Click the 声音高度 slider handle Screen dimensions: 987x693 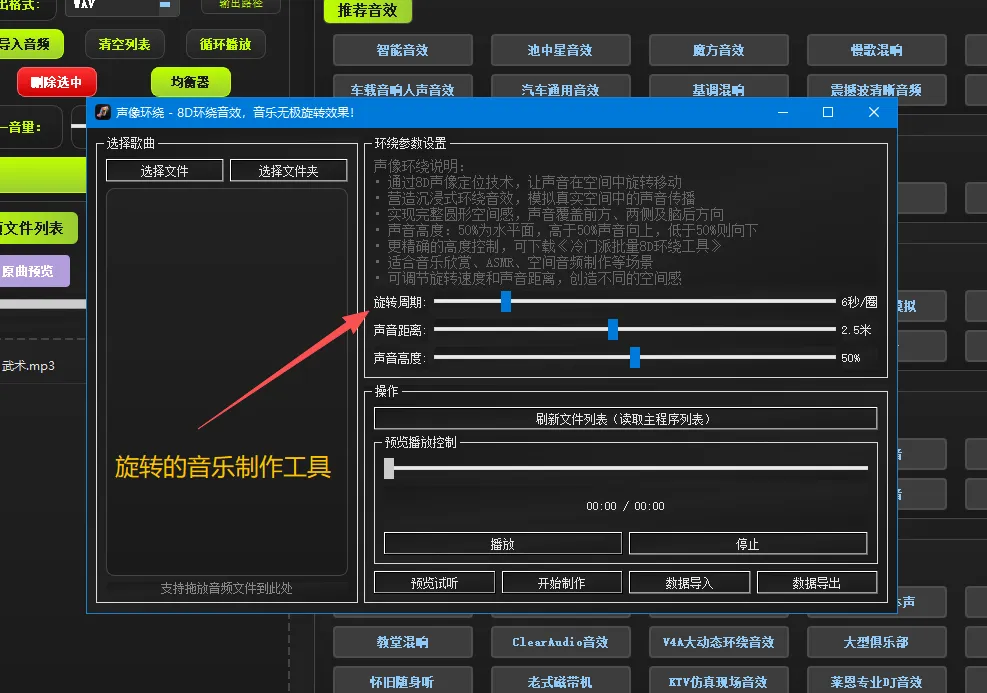634,358
